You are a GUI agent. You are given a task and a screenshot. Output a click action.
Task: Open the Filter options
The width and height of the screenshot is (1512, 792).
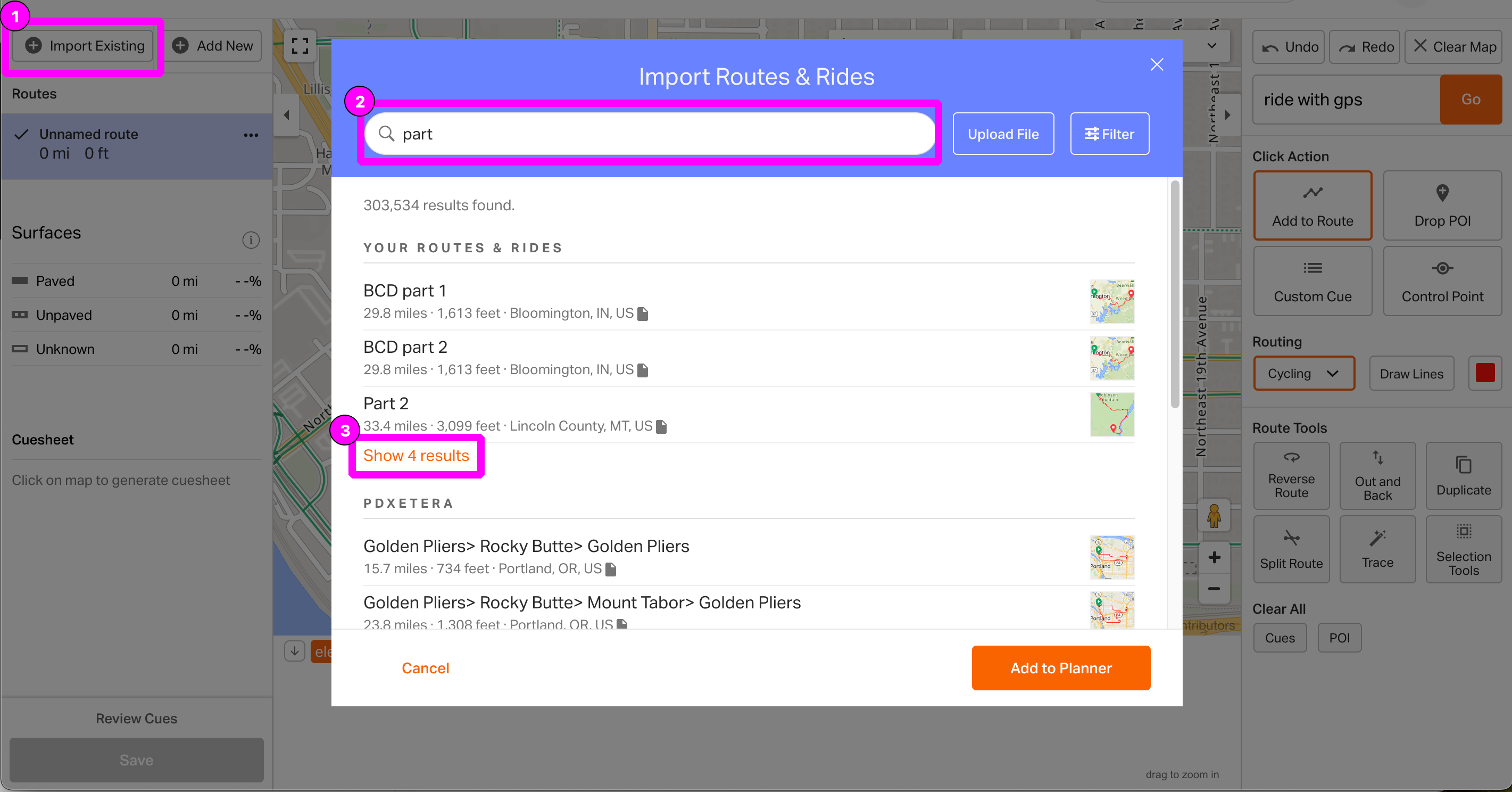click(1109, 134)
